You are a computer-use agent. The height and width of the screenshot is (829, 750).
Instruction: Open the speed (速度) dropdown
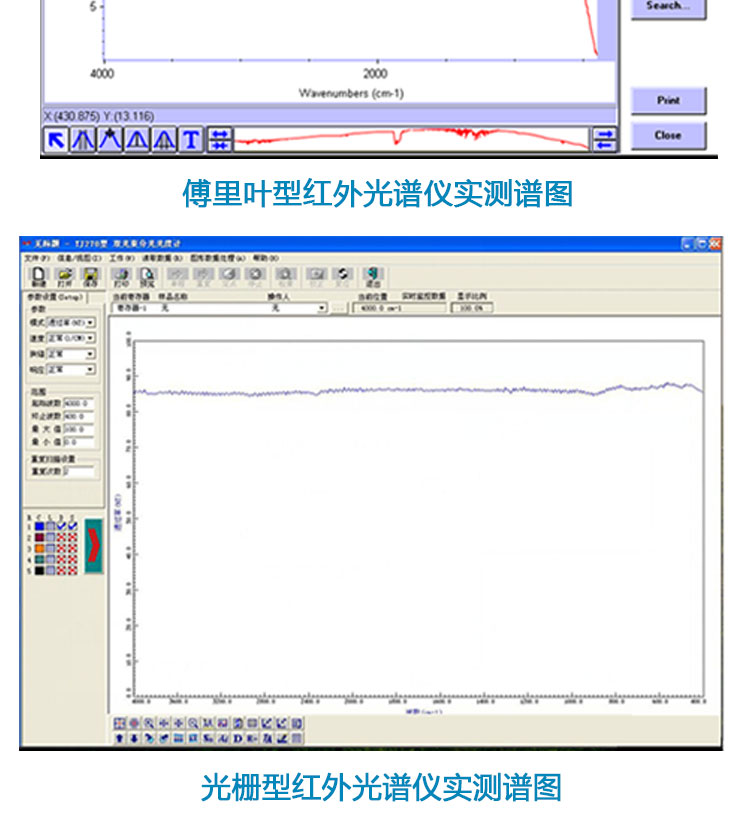[91, 338]
